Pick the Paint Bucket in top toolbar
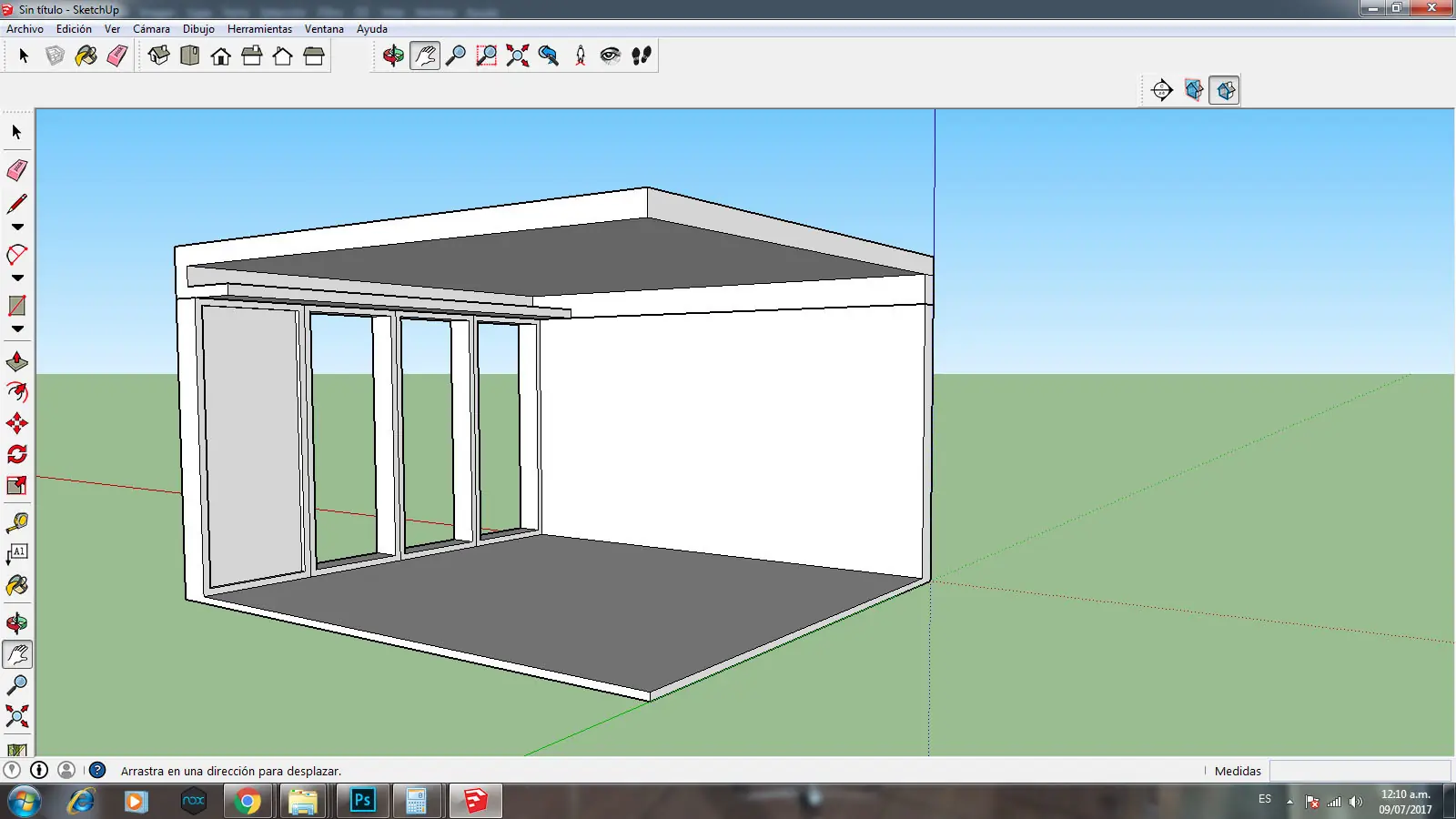 86,56
